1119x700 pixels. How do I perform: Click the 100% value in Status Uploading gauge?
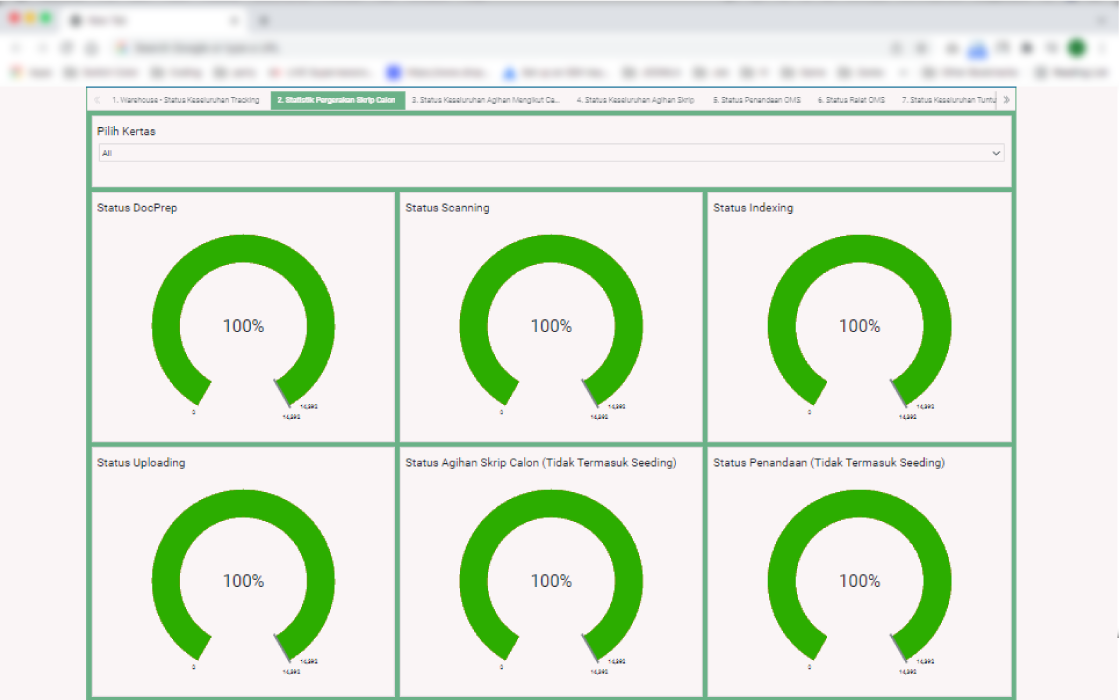click(243, 581)
